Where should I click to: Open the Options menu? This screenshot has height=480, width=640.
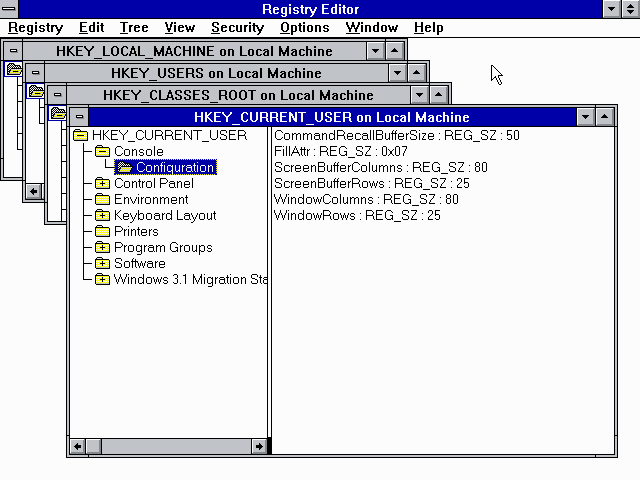coord(304,27)
